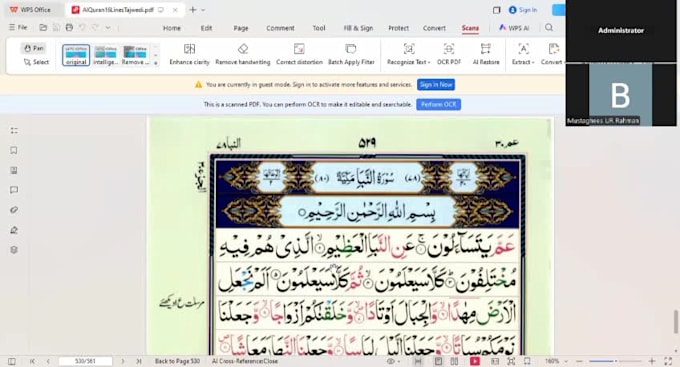
Task: Click the Print icon in quick toolbar
Action: [x=69, y=27]
